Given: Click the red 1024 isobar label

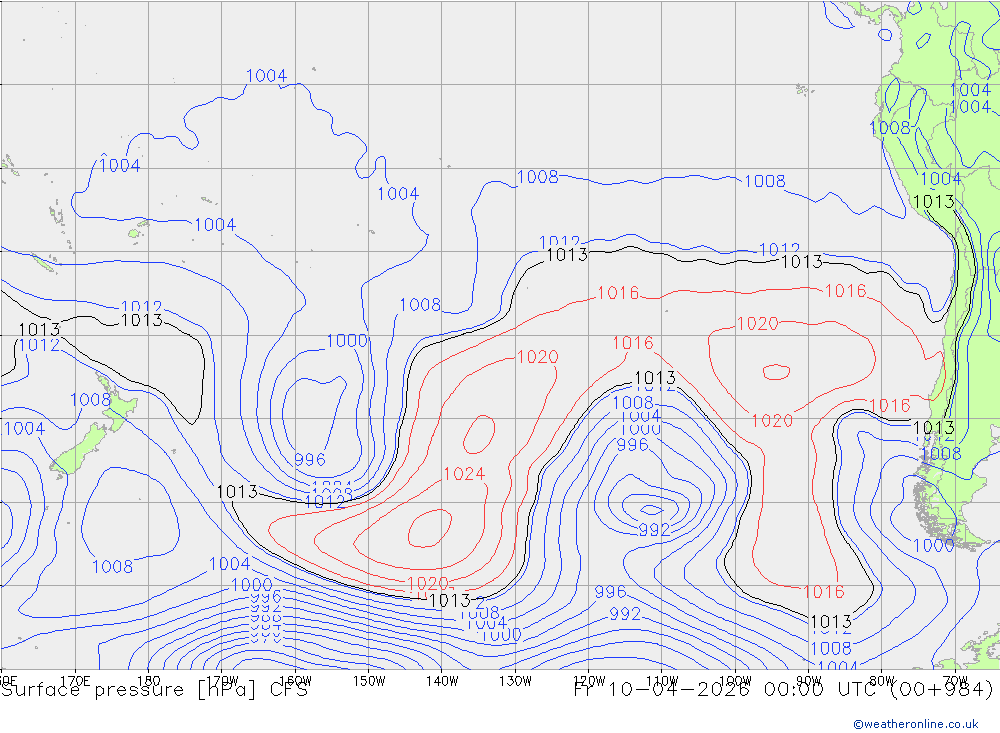Looking at the screenshot, I should [464, 473].
